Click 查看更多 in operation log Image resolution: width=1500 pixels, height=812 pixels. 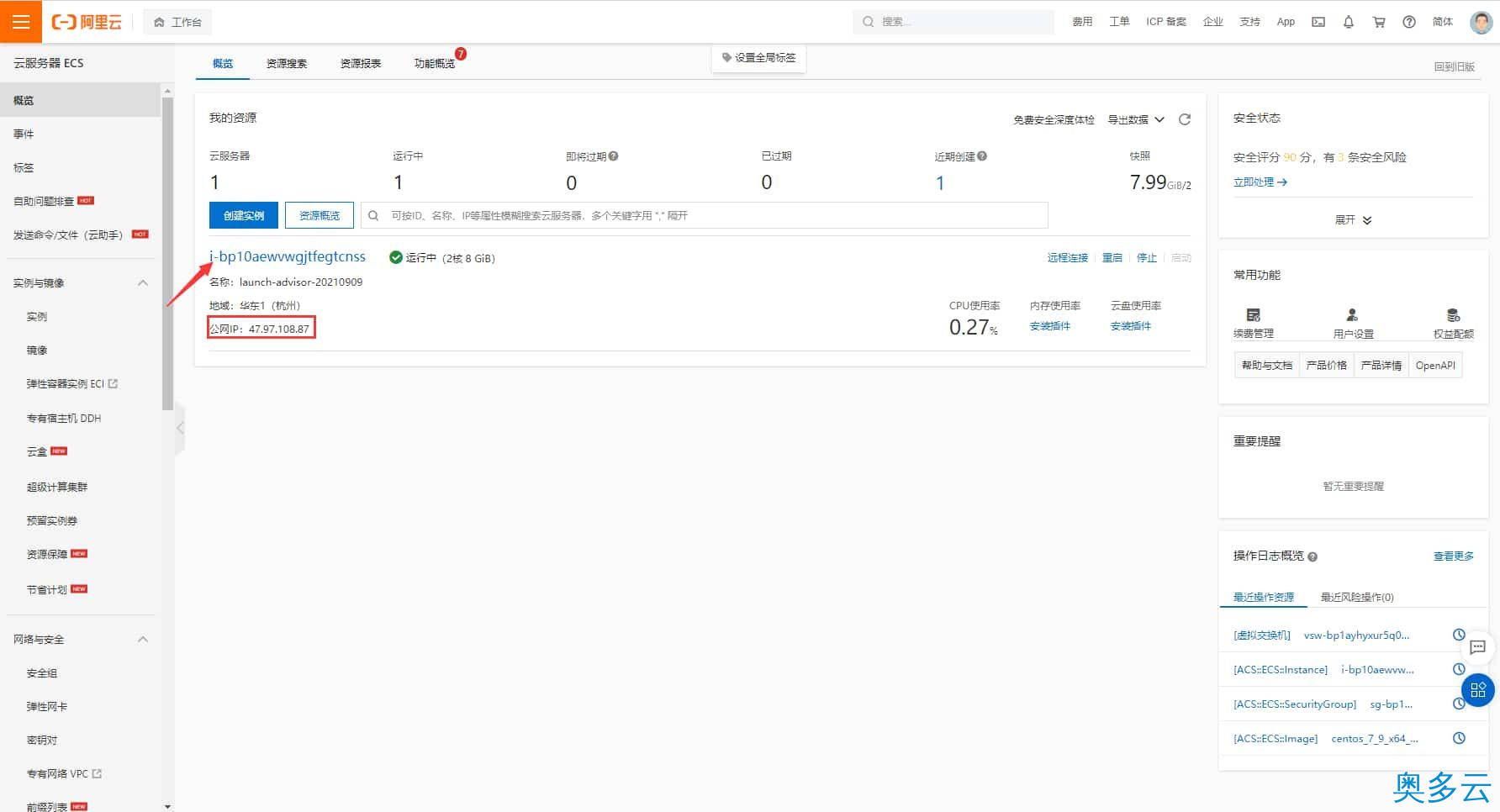point(1454,556)
